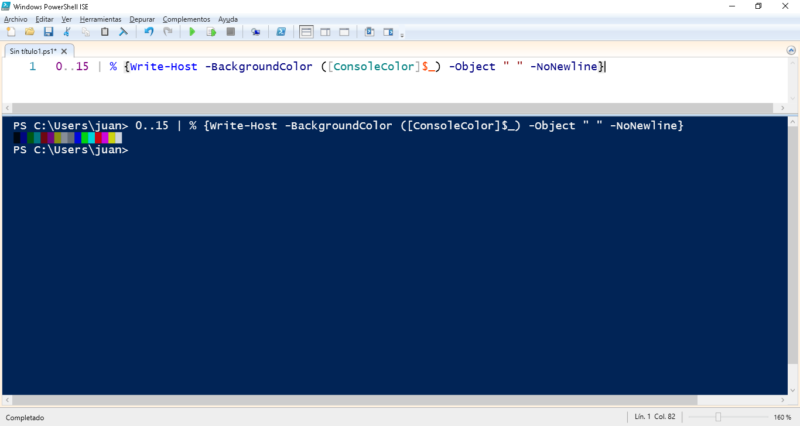Click the yellow output color block

(112, 138)
